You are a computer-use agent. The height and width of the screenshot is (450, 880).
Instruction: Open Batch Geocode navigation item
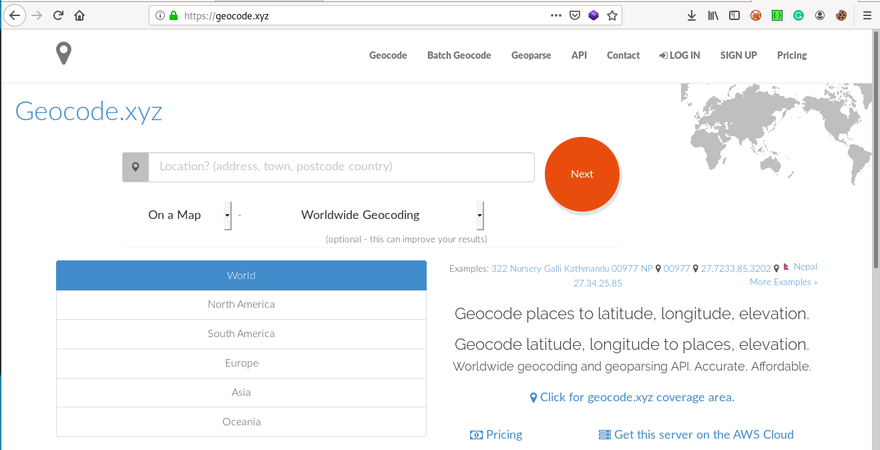click(459, 56)
